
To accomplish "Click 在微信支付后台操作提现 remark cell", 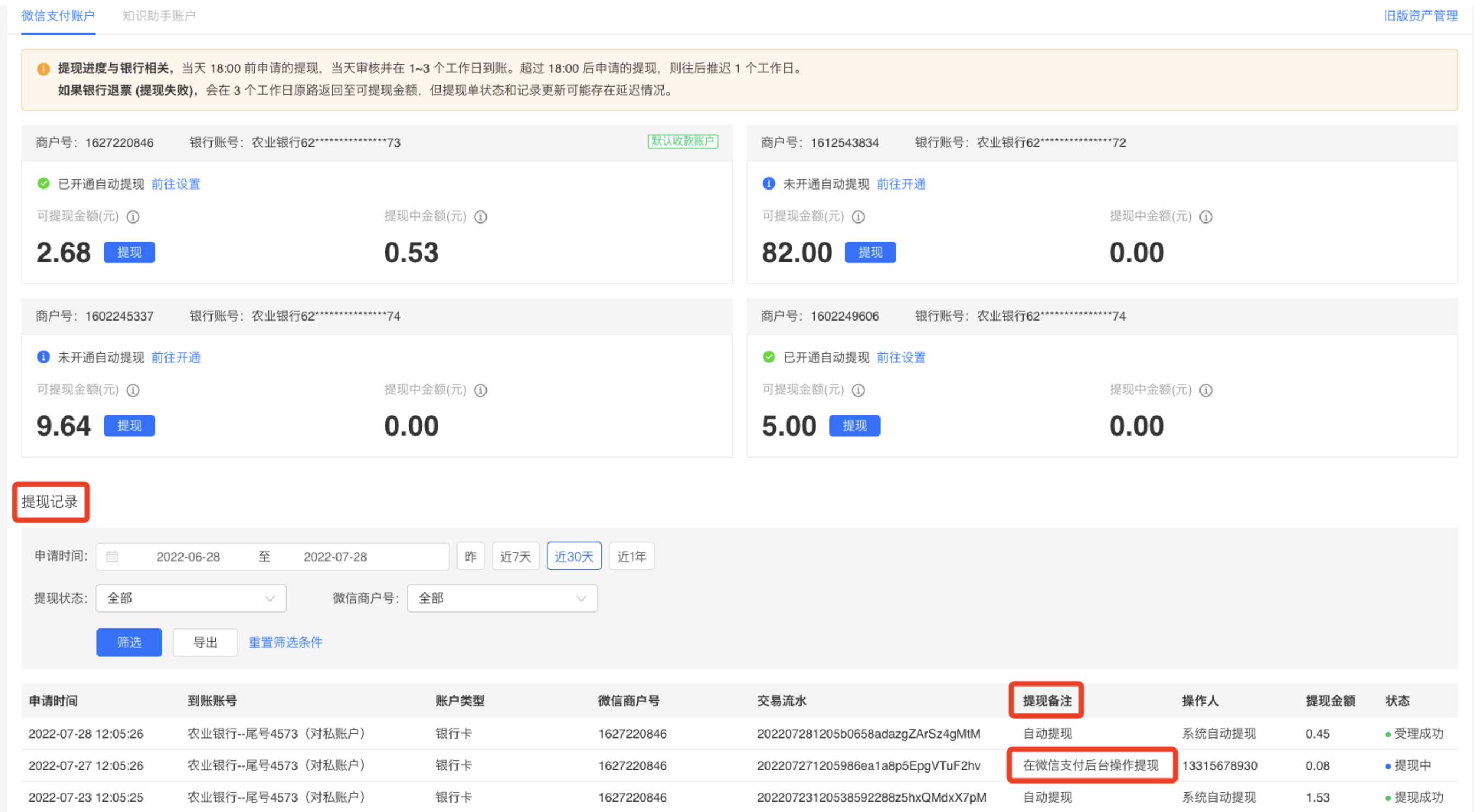I will click(1090, 765).
